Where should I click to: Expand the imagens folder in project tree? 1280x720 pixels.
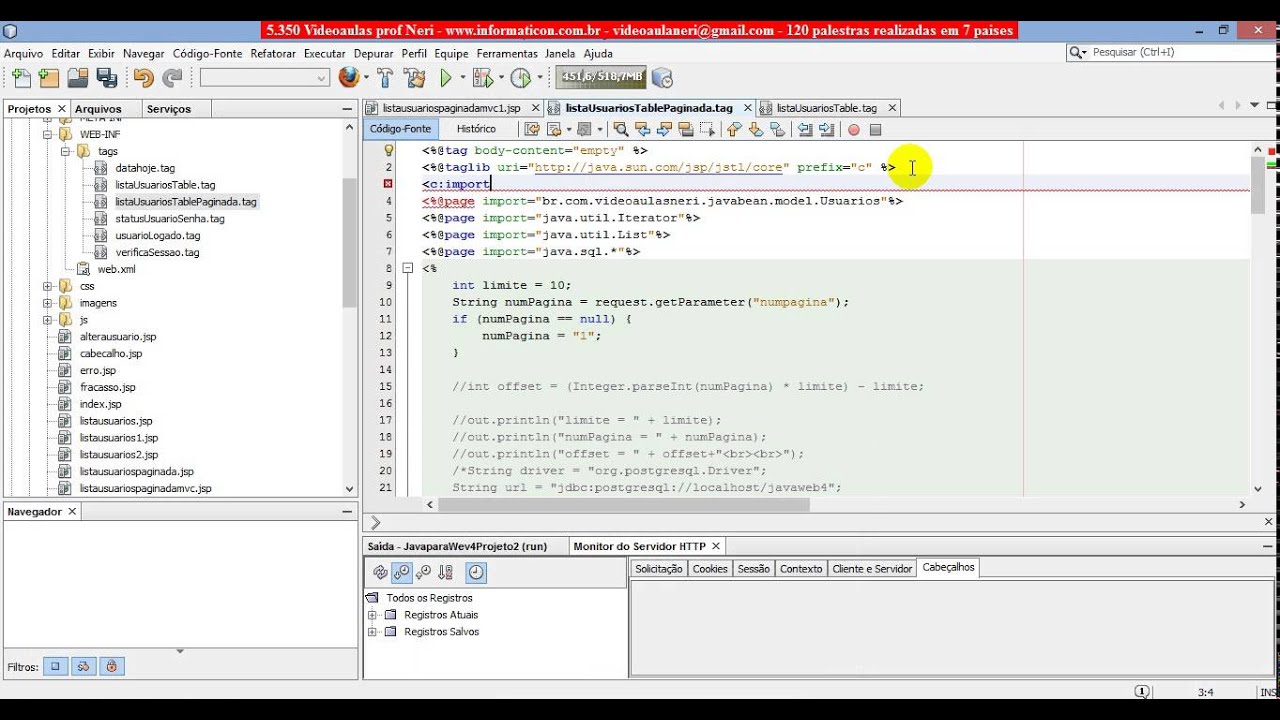pos(47,303)
